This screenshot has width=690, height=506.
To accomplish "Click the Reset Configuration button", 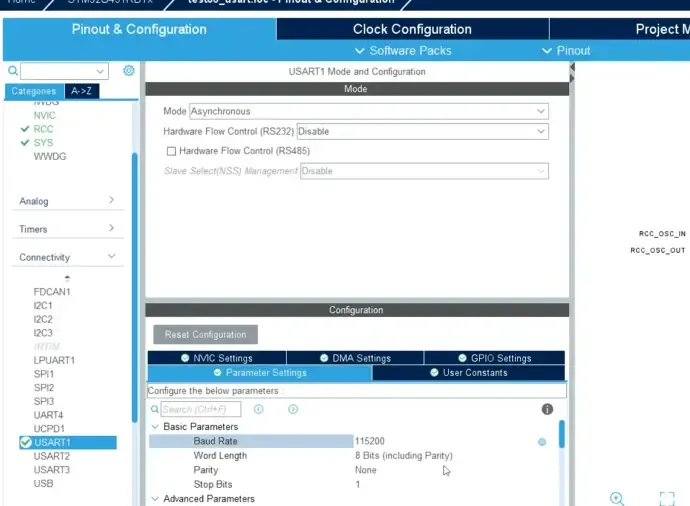I will pyautogui.click(x=205, y=334).
